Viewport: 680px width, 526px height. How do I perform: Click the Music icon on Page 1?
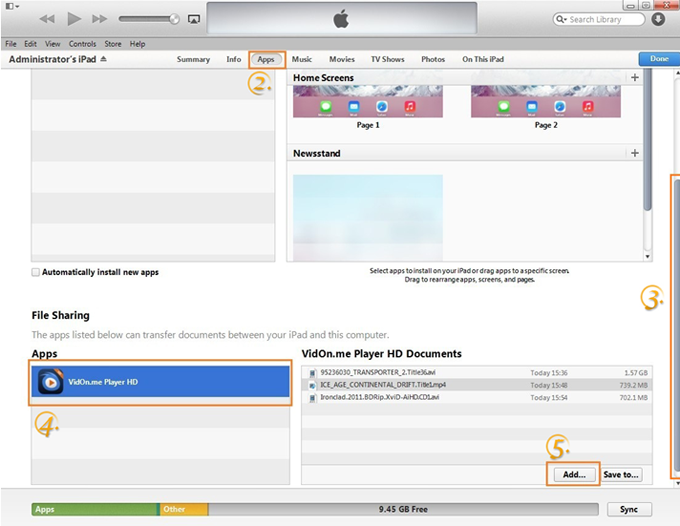coord(410,107)
